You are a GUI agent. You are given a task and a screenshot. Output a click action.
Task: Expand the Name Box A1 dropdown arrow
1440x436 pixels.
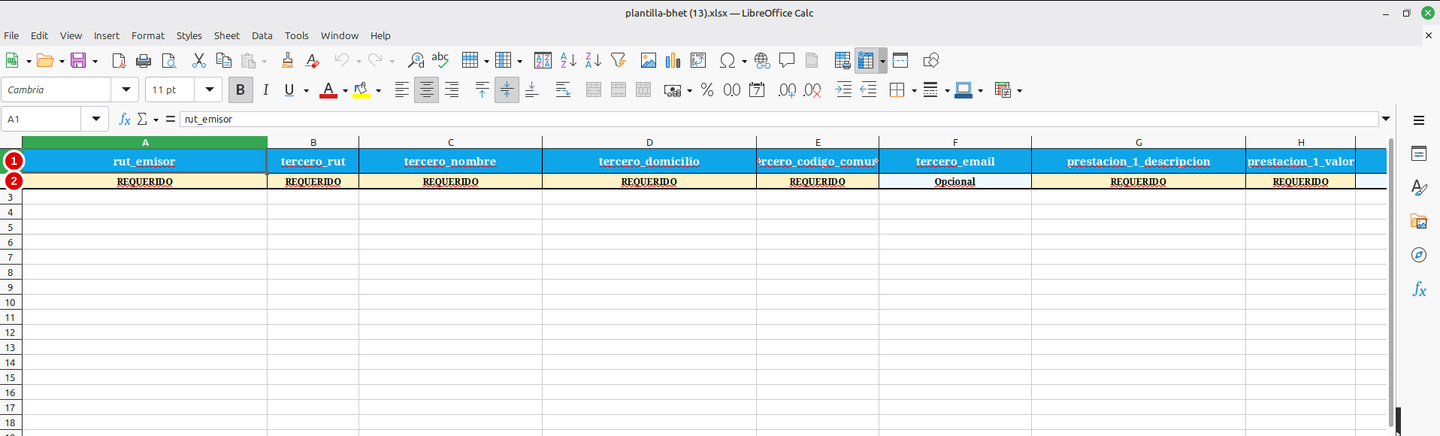click(x=96, y=119)
